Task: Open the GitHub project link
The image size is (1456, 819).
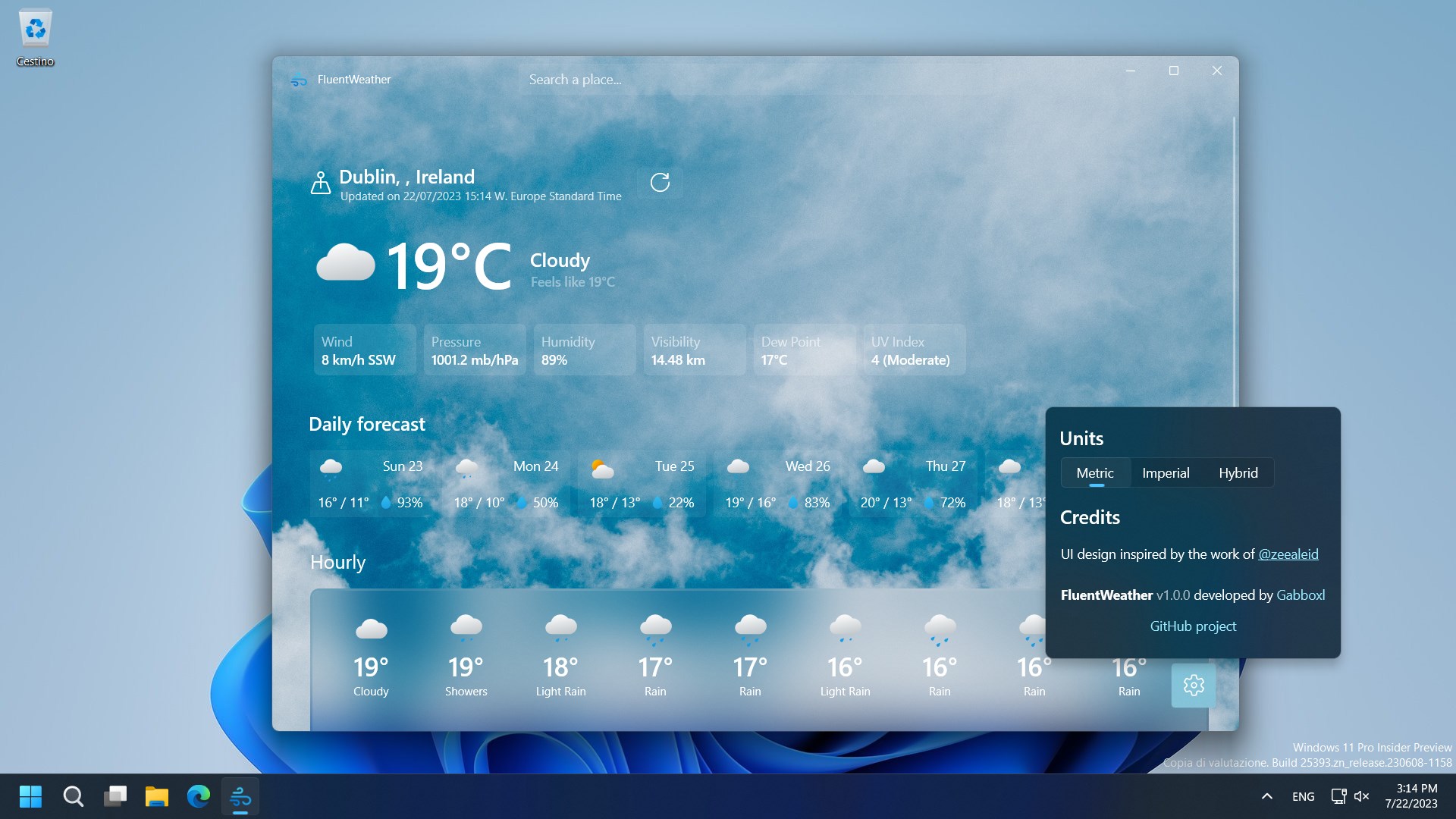Action: pos(1193,626)
